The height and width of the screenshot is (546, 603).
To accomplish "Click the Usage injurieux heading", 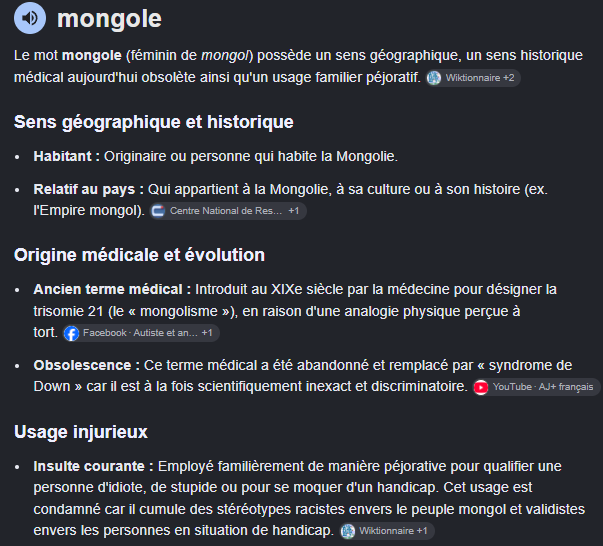I will 81,432.
